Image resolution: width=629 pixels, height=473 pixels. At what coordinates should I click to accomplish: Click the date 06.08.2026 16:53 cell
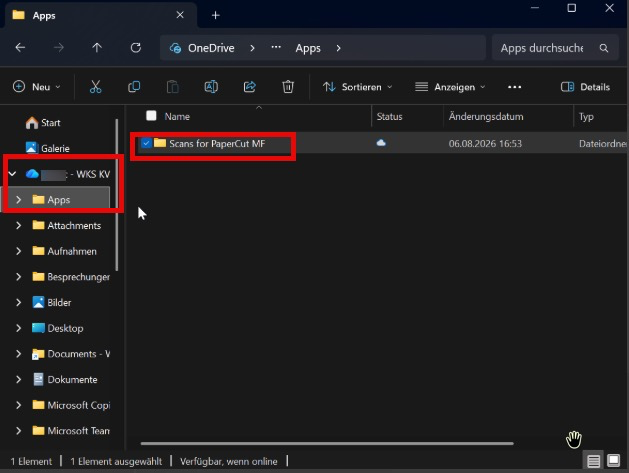pos(485,144)
